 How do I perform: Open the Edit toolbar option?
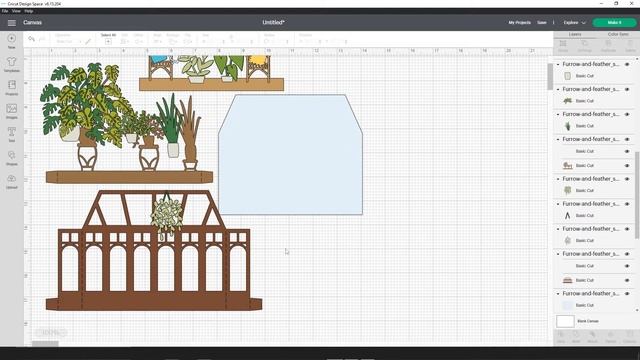[124, 39]
